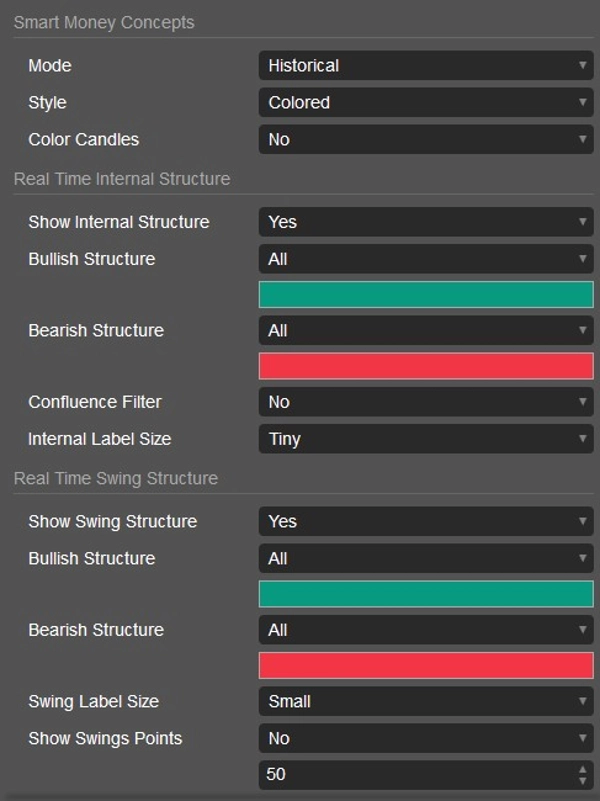The image size is (600, 801).
Task: Open the Show Swing Structure dropdown
Action: click(425, 520)
